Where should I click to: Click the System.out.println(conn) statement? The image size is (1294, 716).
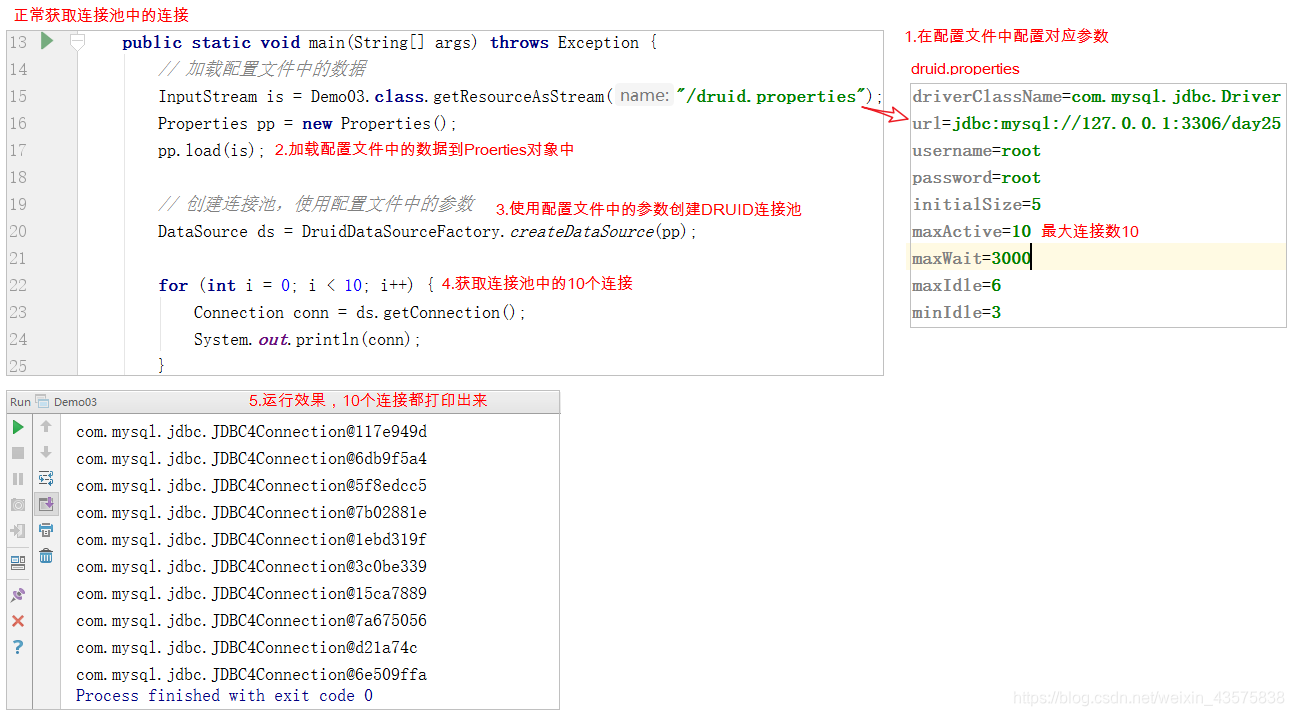pos(308,340)
